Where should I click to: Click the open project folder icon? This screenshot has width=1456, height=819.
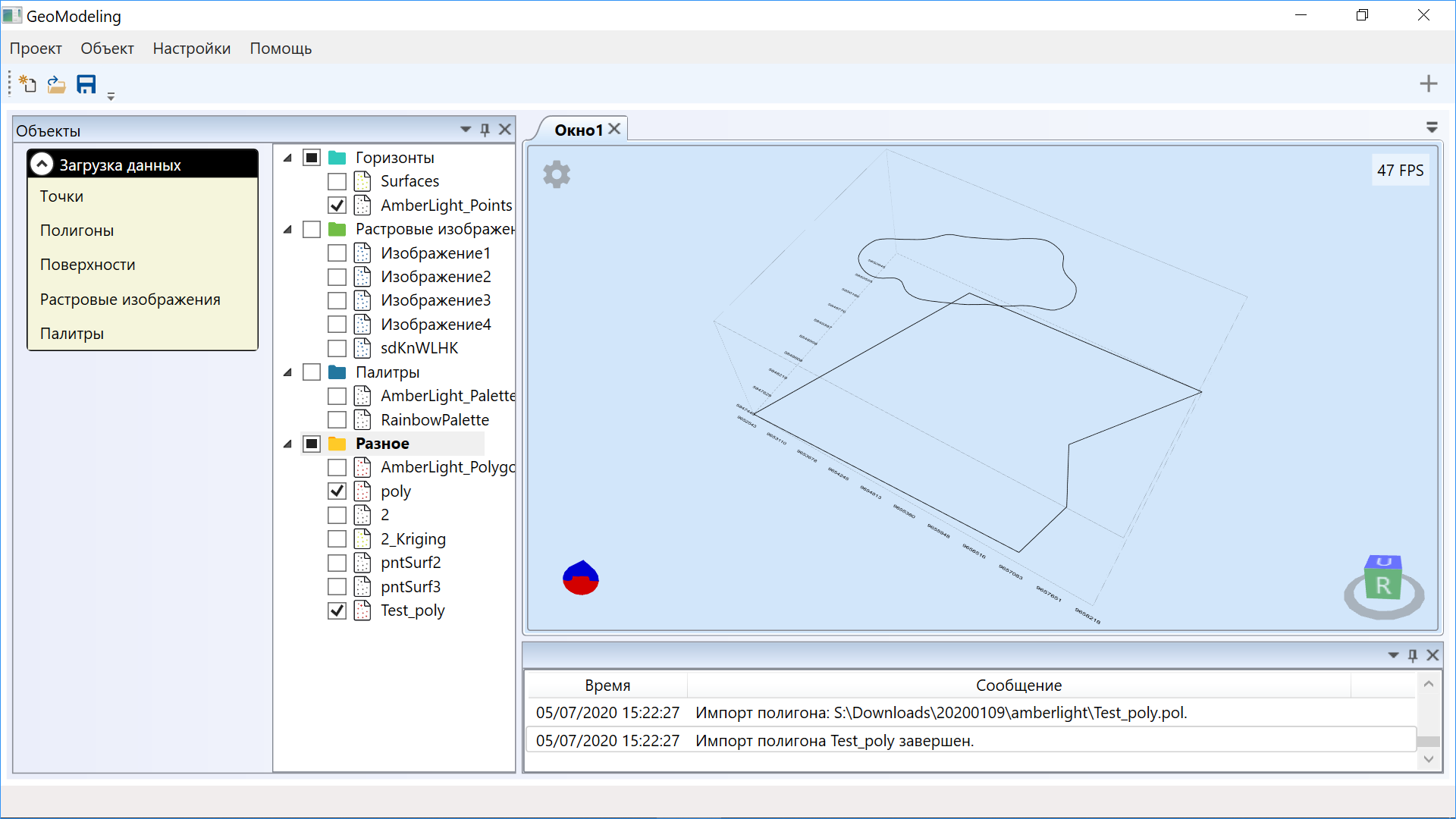click(x=57, y=84)
